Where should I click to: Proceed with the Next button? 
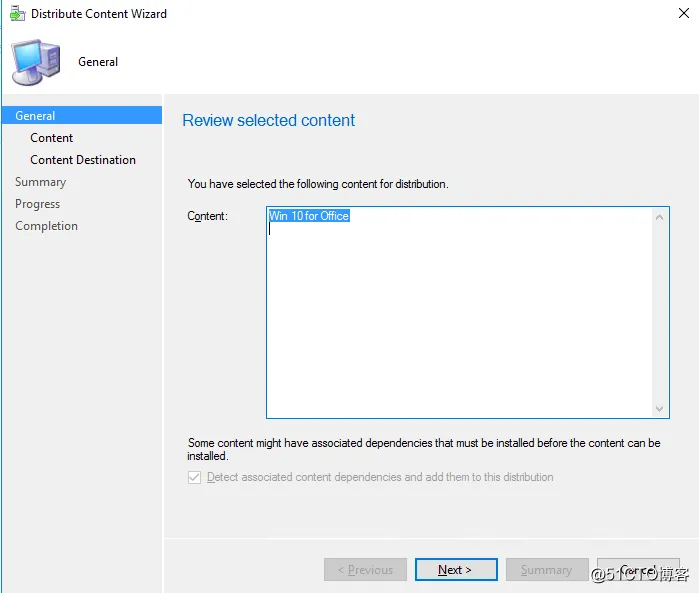tap(456, 569)
